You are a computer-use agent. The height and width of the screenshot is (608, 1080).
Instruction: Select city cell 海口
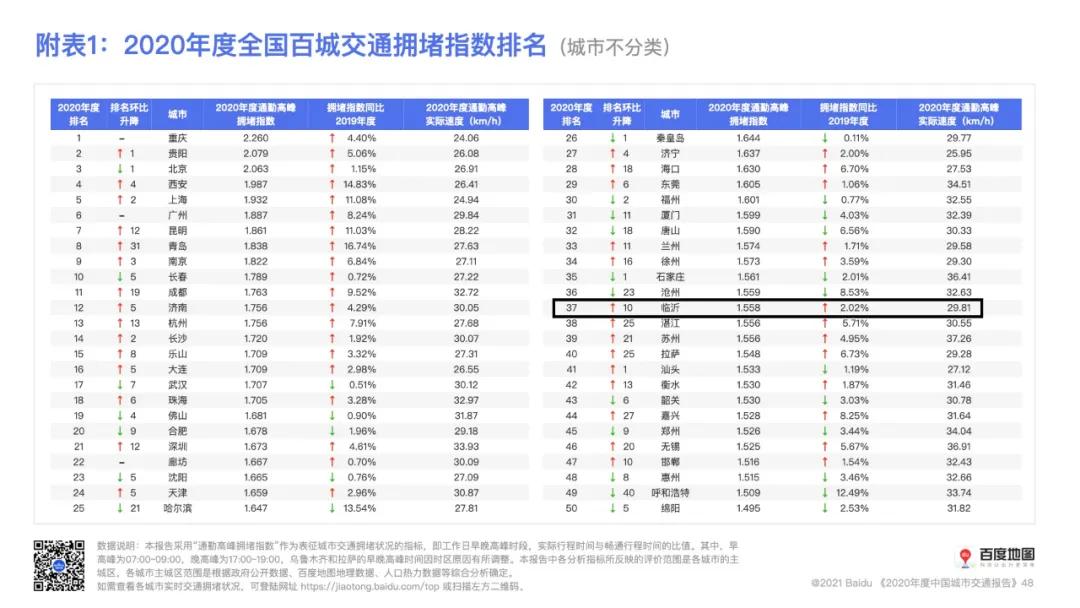pyautogui.click(x=670, y=169)
